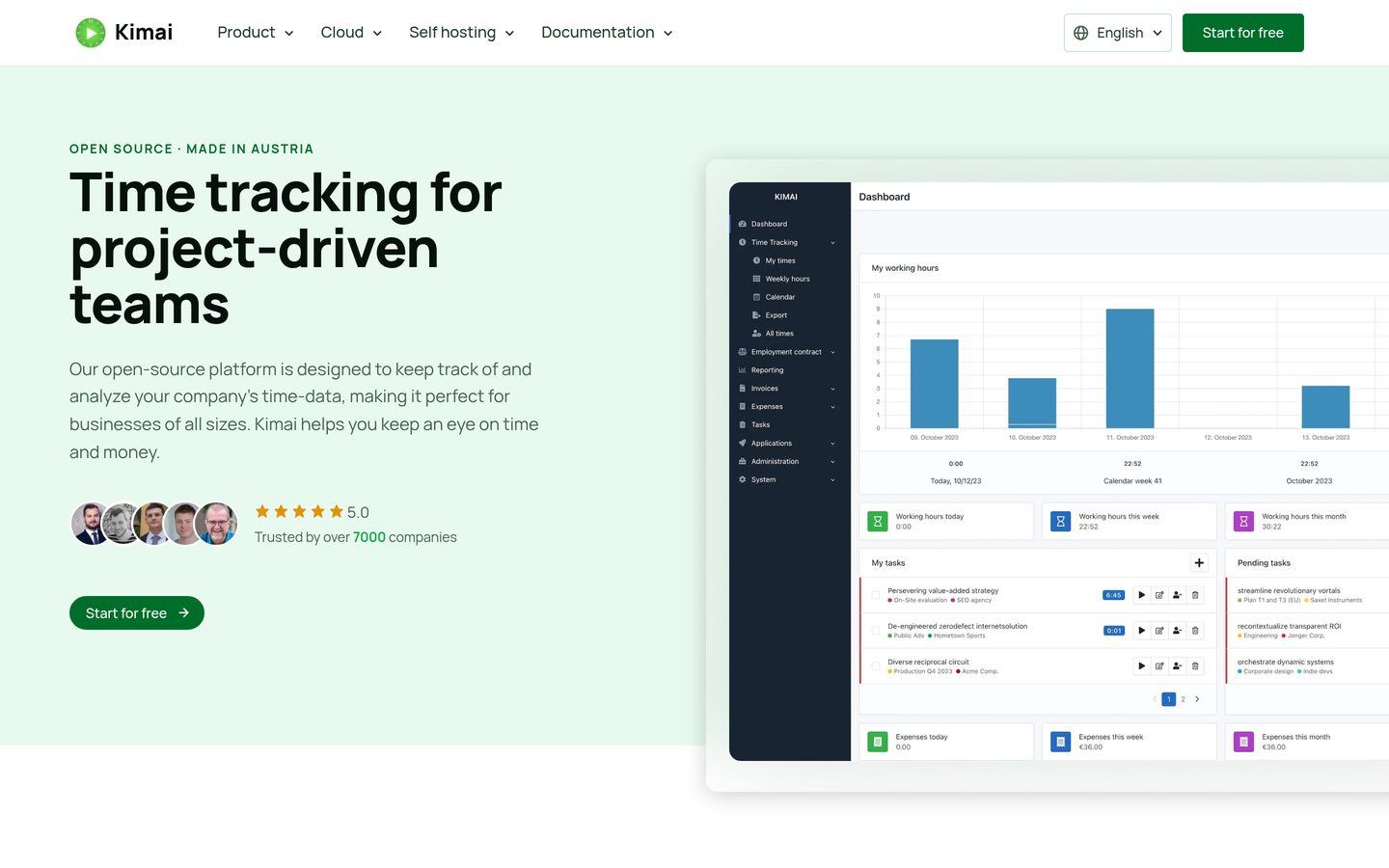Viewport: 1389px width, 868px height.
Task: Click the 11. October 2023 chart bar
Action: pos(1130,368)
